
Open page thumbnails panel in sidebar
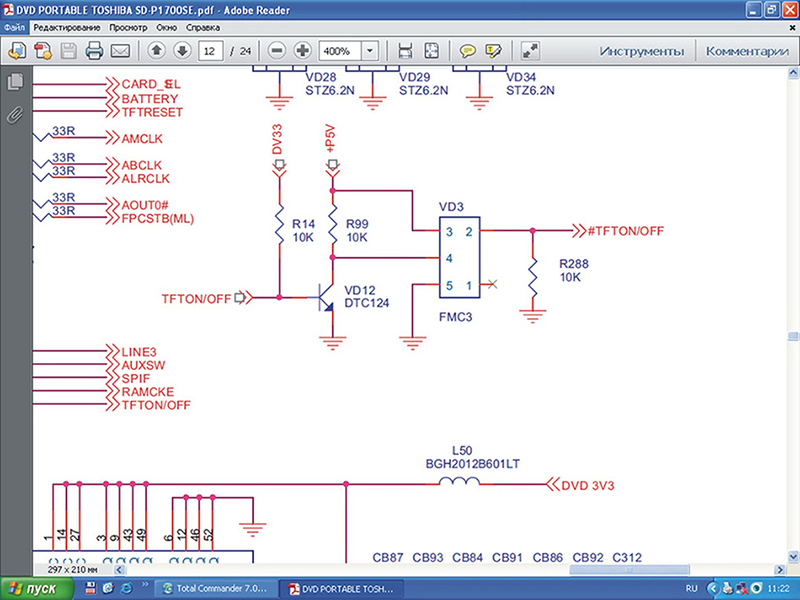click(15, 82)
